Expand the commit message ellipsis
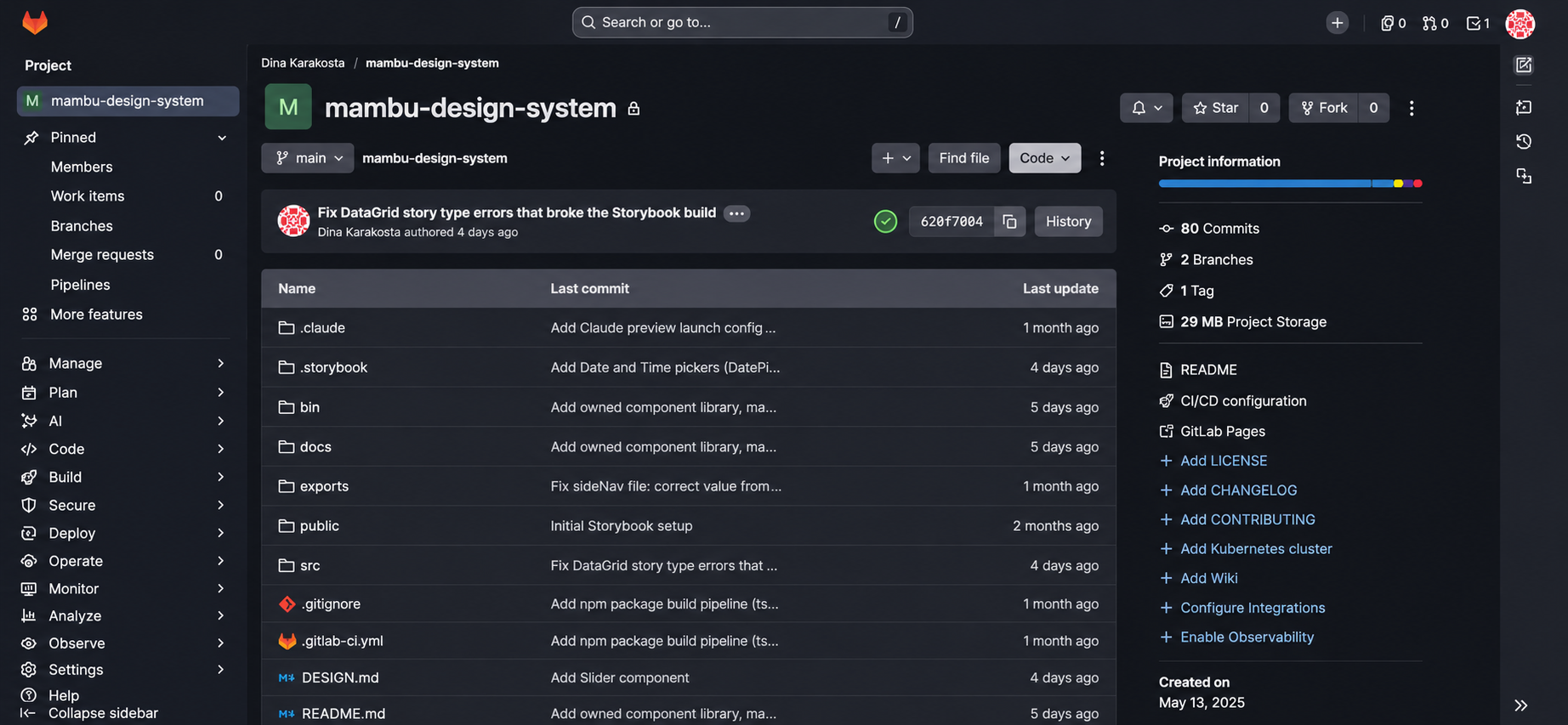 736,213
